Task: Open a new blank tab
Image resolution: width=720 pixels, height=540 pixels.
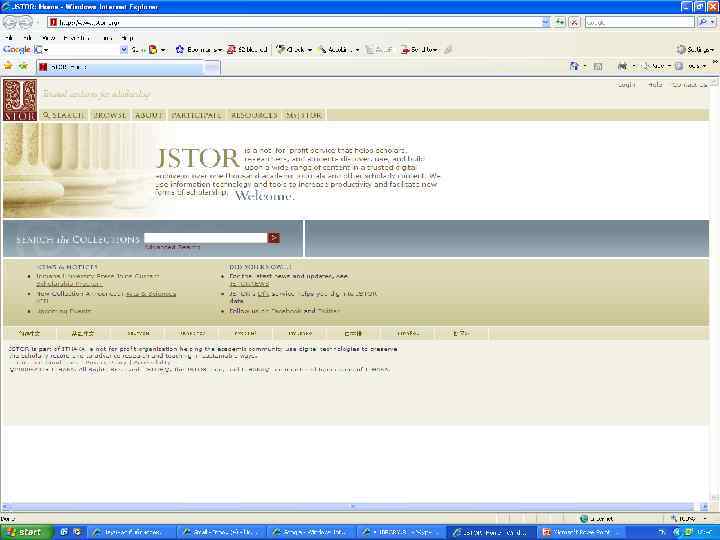Action: (x=212, y=67)
